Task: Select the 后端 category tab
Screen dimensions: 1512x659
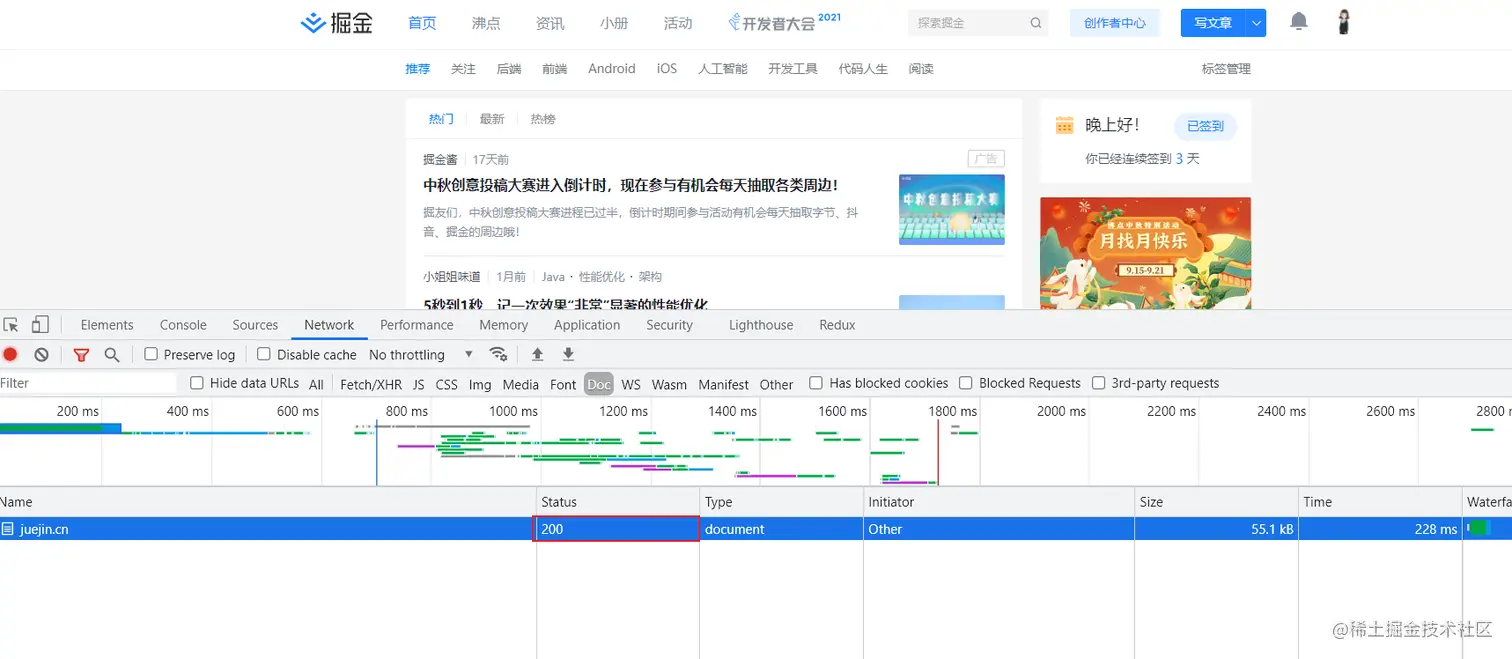Action: click(509, 69)
